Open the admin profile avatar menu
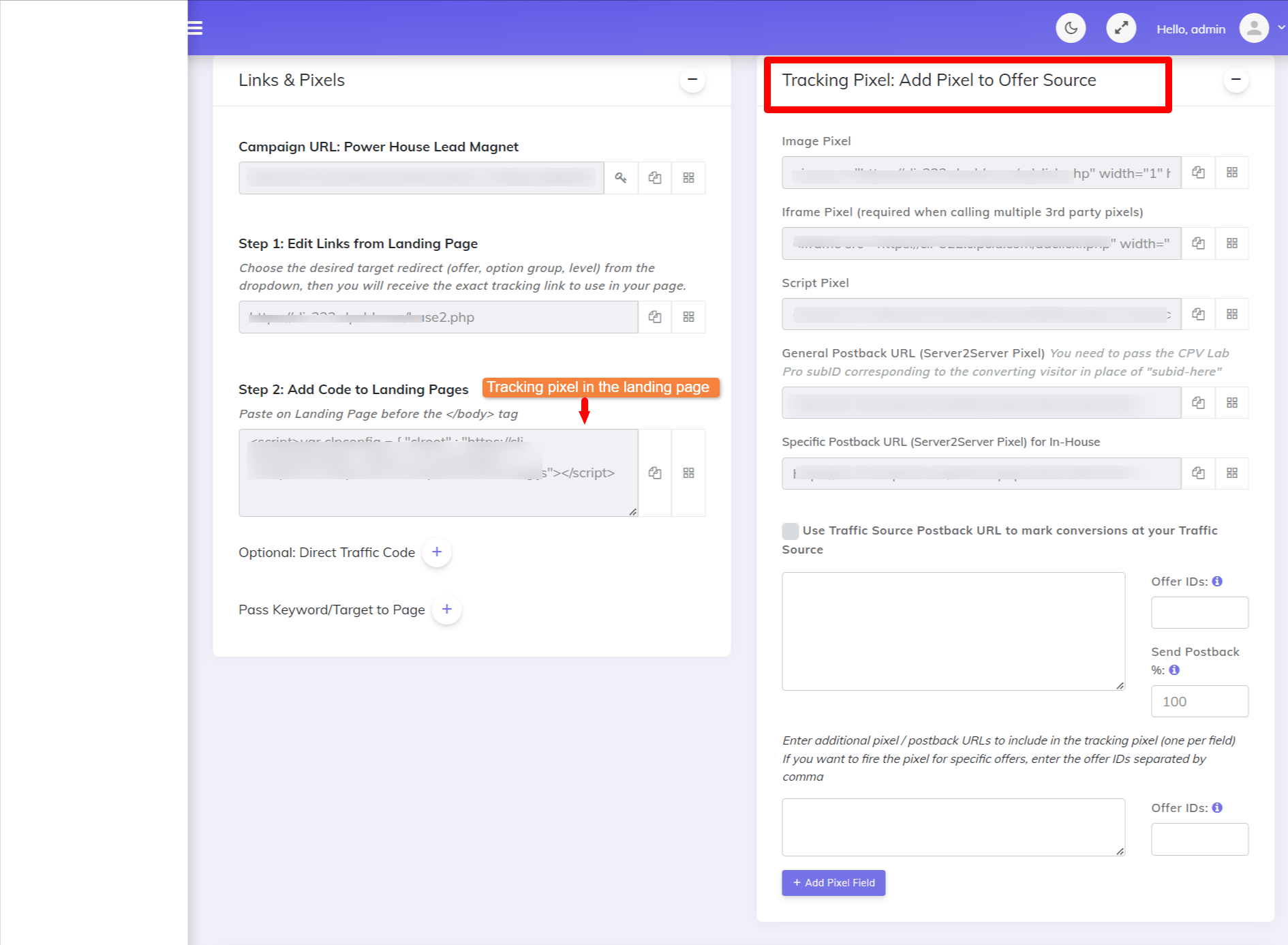1288x945 pixels. click(x=1254, y=28)
